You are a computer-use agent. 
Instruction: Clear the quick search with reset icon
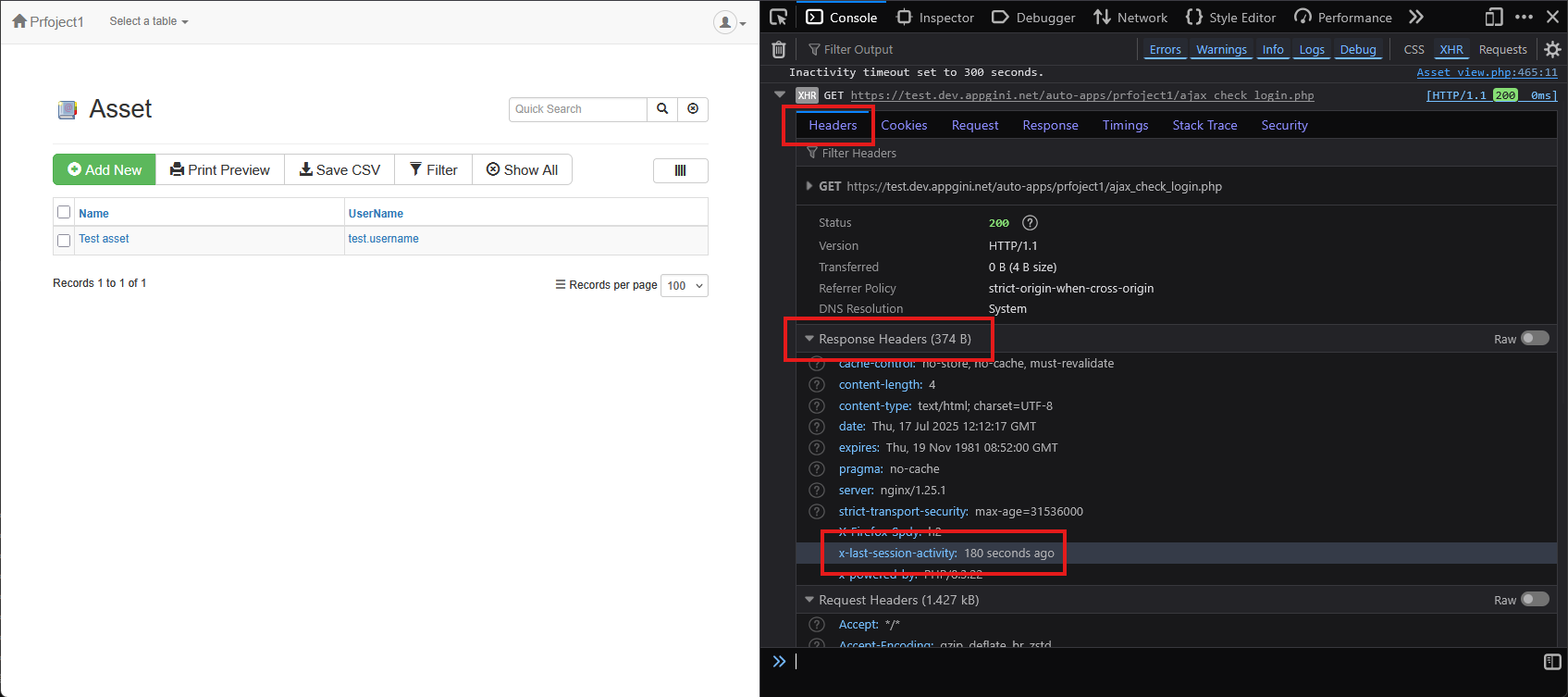pos(693,109)
